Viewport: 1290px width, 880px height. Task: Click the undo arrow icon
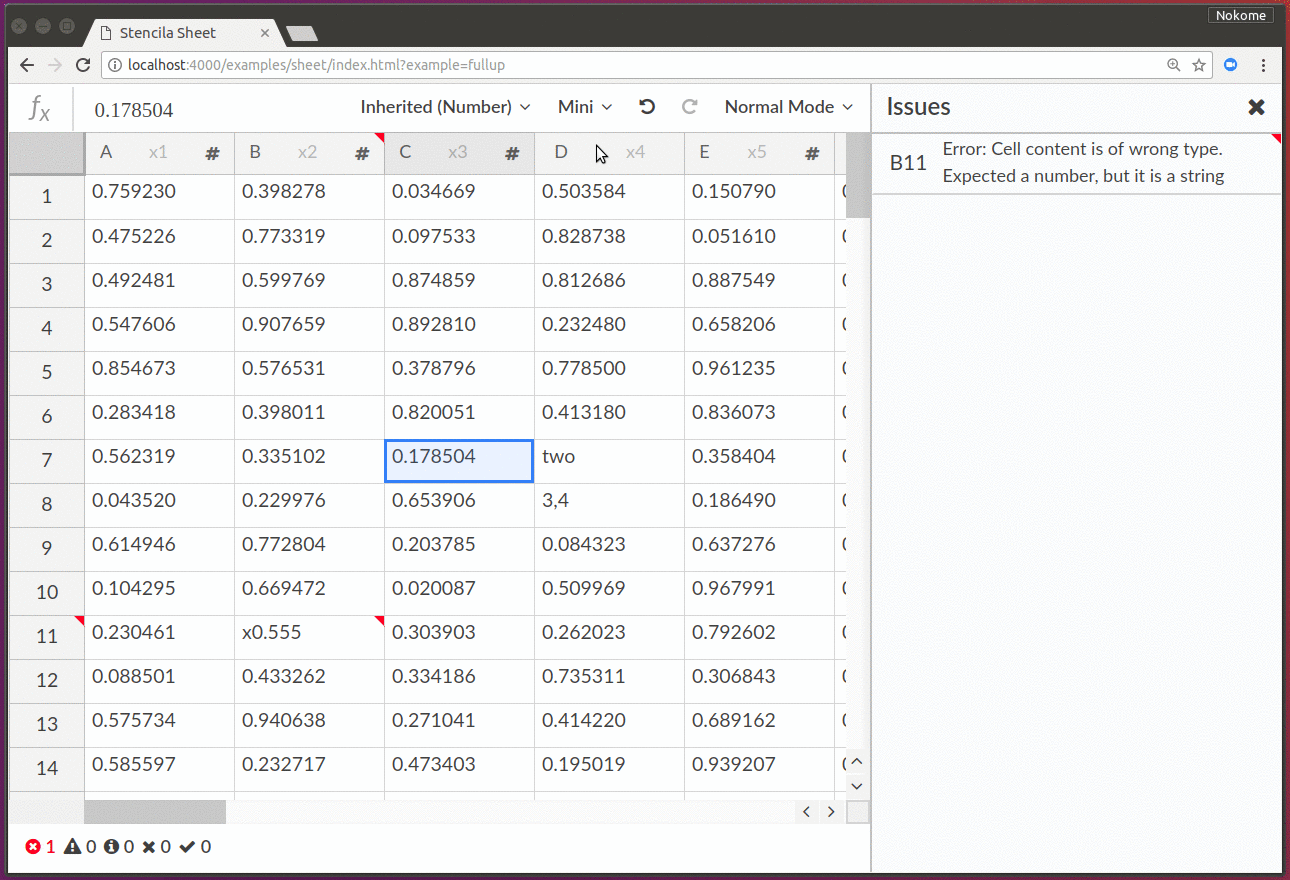[647, 107]
